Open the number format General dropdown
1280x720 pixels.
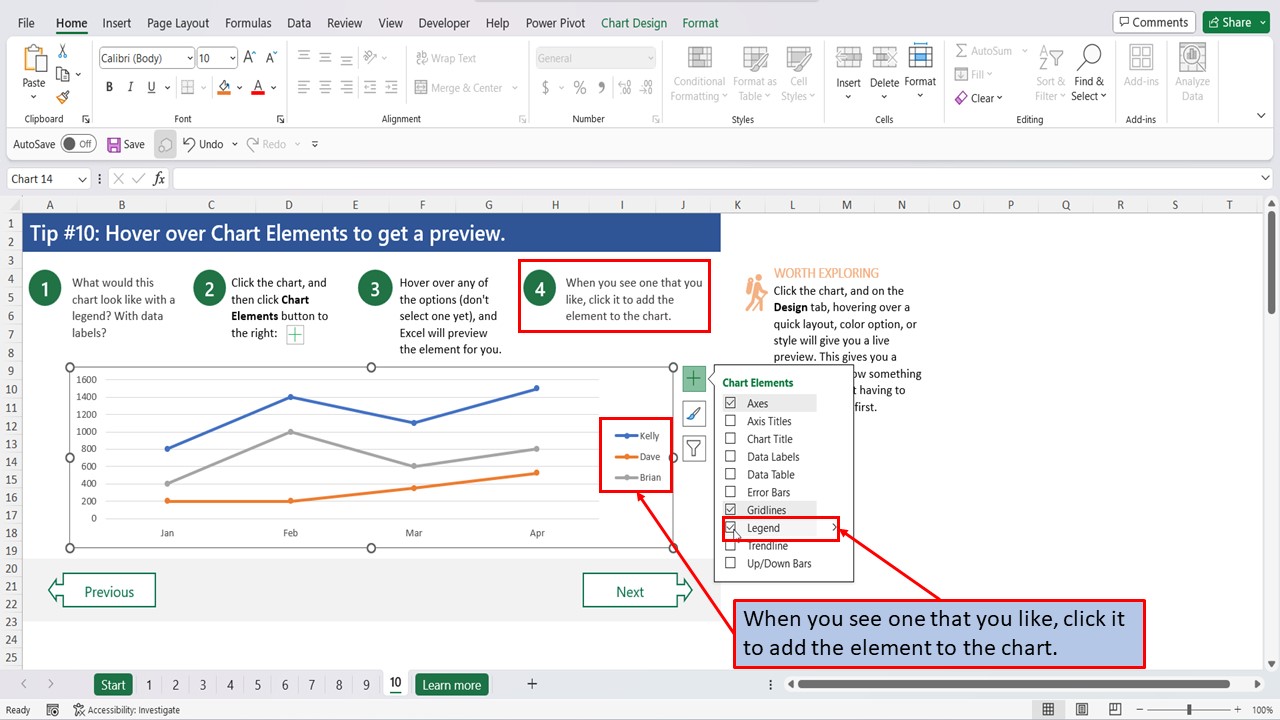coord(650,59)
